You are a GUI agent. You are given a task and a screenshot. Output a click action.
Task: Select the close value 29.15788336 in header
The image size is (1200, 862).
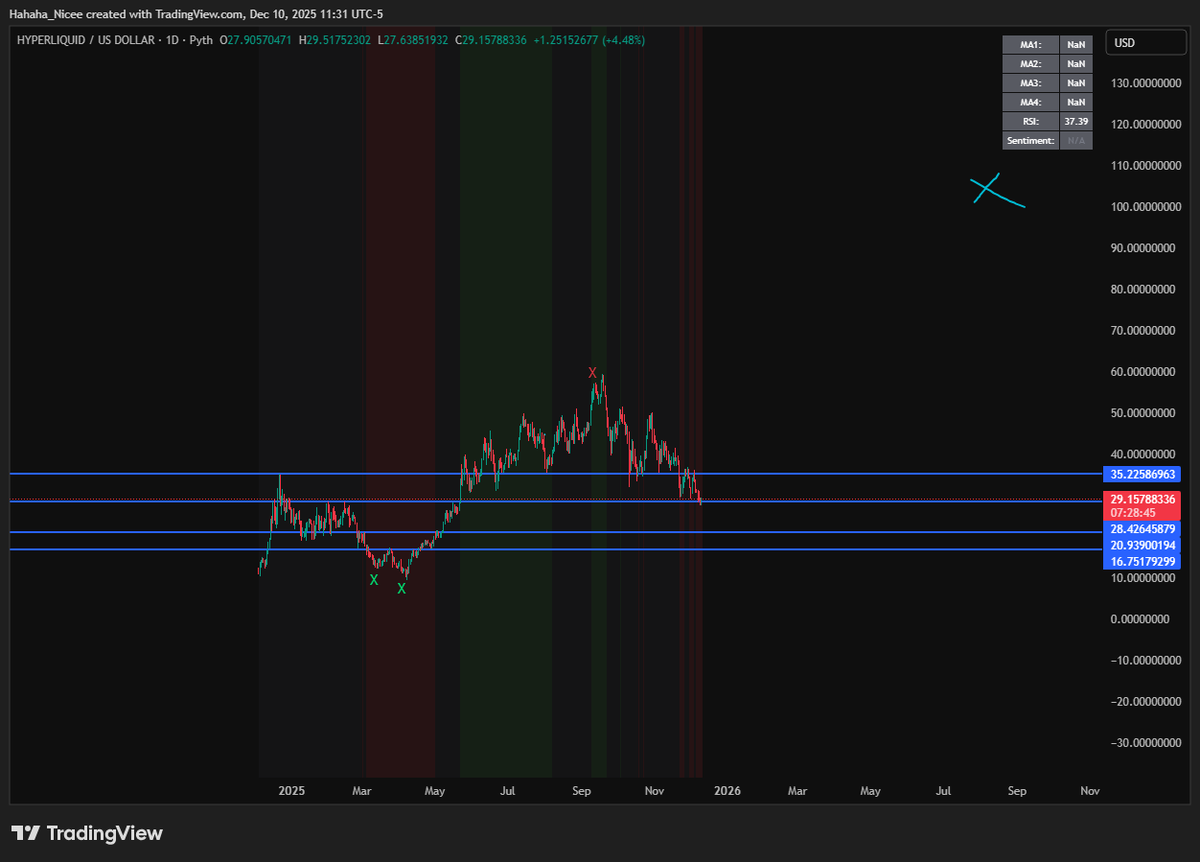[x=495, y=40]
